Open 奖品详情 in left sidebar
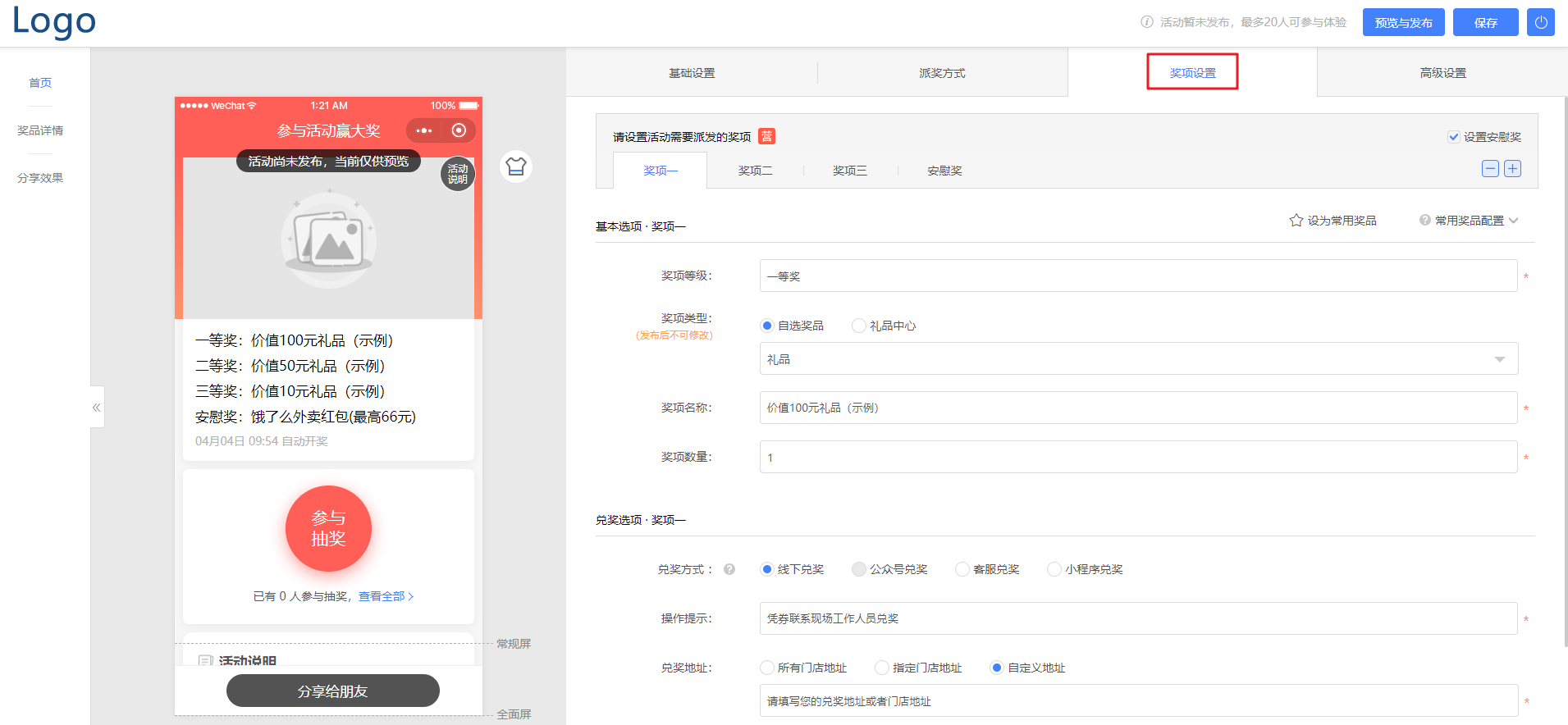 coord(40,130)
